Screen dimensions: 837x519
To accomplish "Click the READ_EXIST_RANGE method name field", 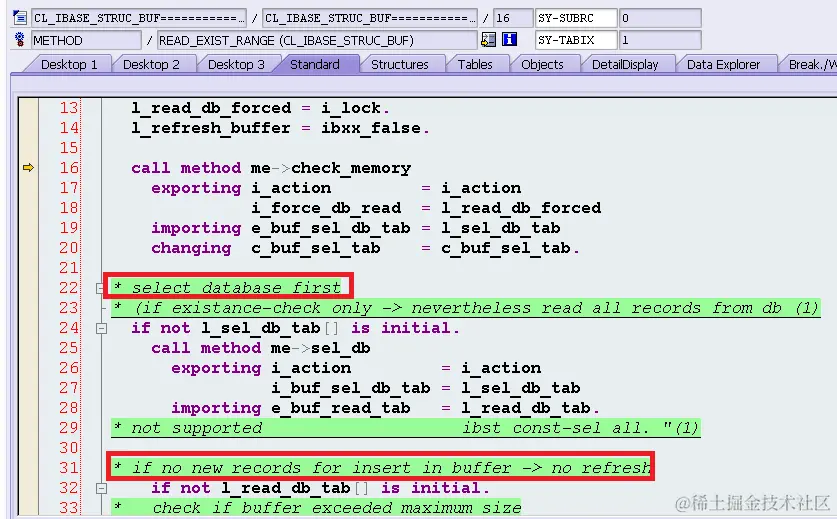I will 317,40.
